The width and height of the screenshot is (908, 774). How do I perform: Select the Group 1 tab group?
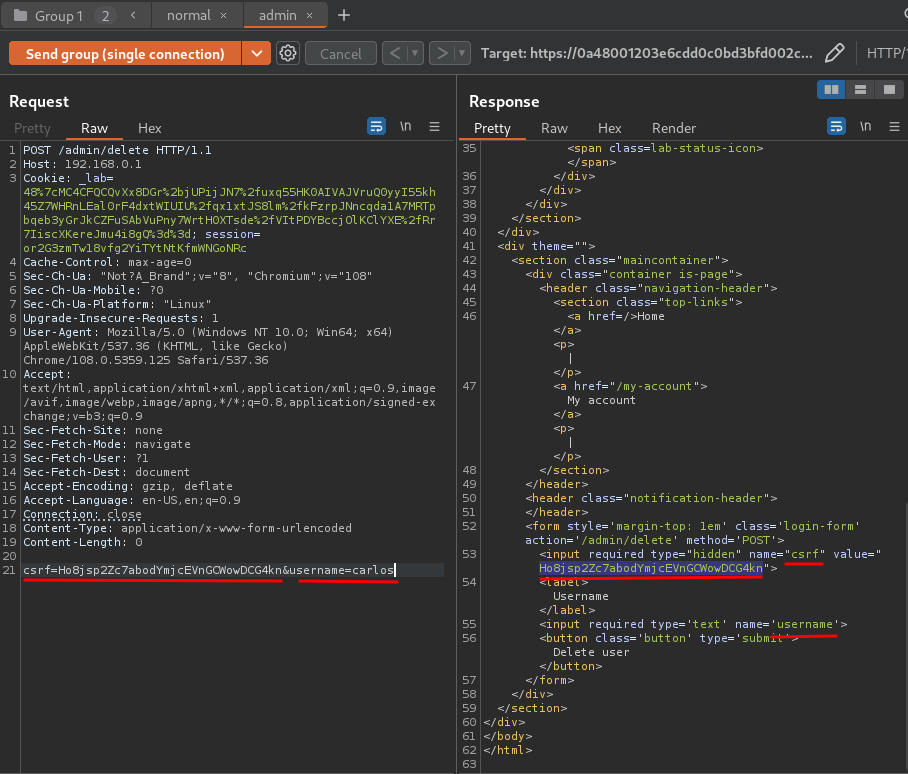(x=58, y=16)
